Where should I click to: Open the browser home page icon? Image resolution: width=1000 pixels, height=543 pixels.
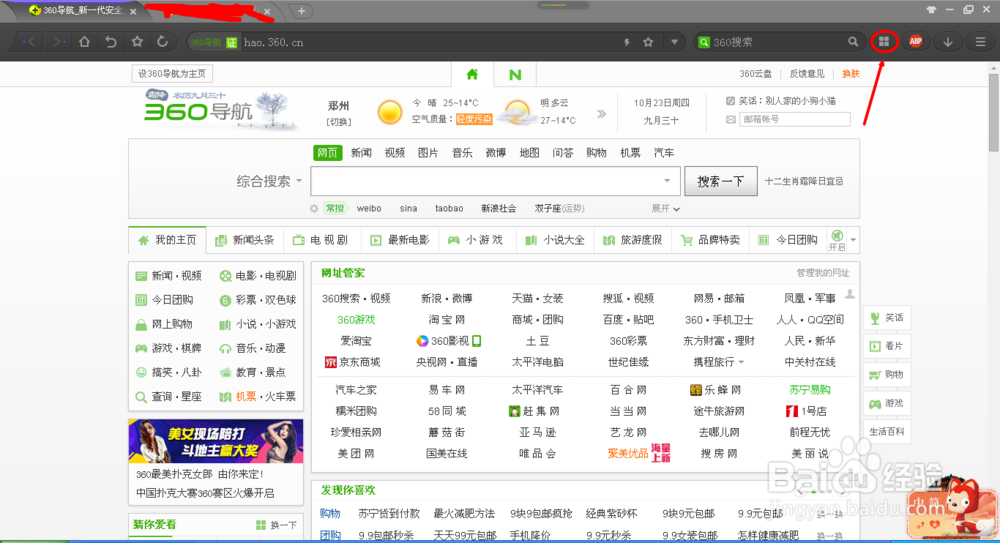tap(84, 42)
